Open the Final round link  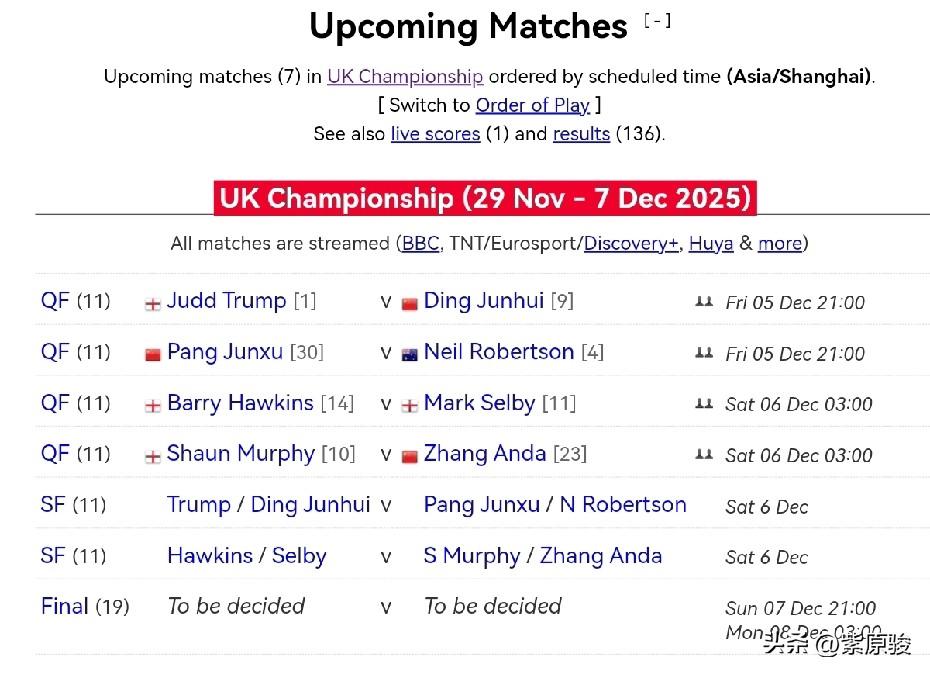(64, 606)
